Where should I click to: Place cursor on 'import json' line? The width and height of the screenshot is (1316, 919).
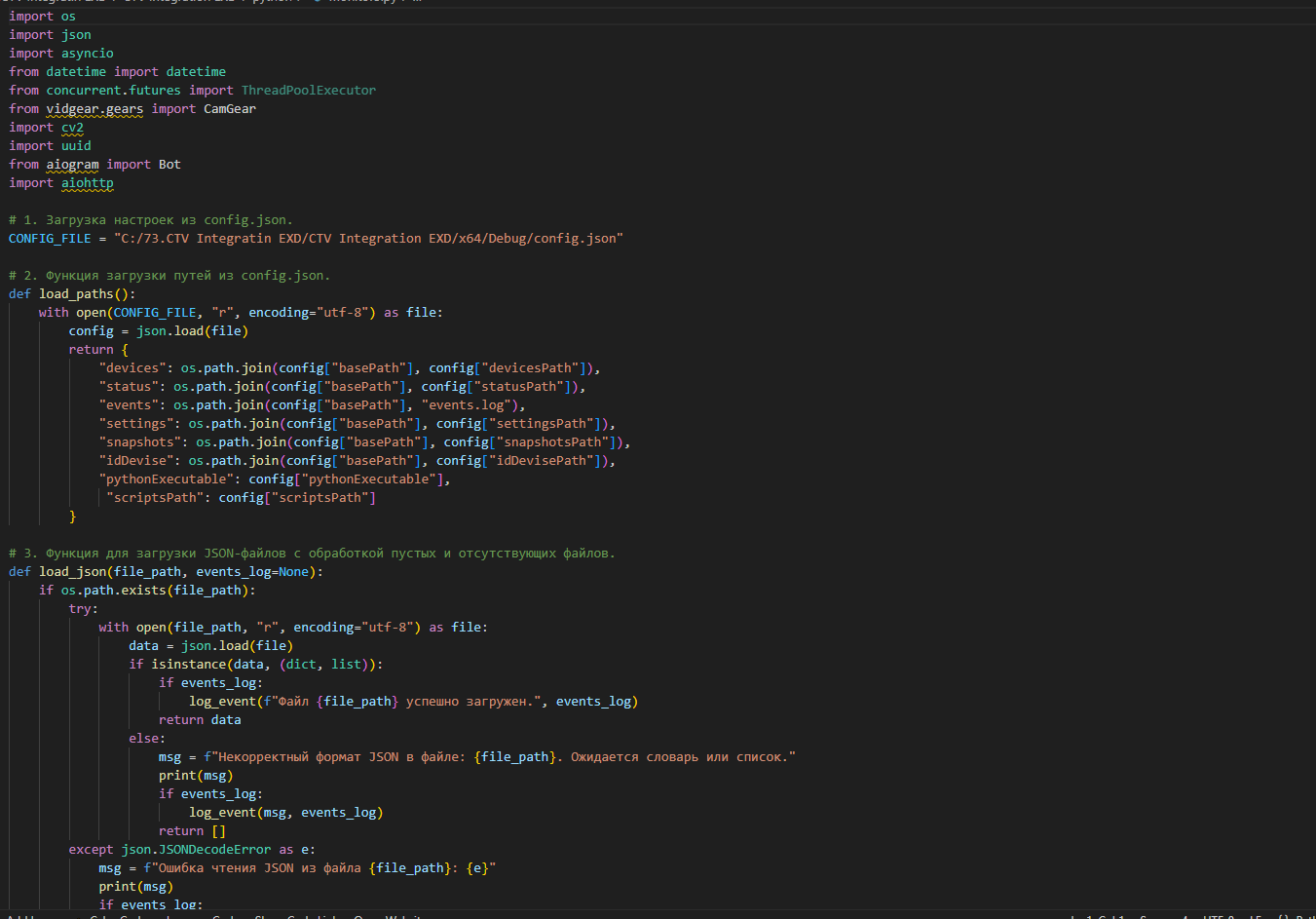pos(50,35)
